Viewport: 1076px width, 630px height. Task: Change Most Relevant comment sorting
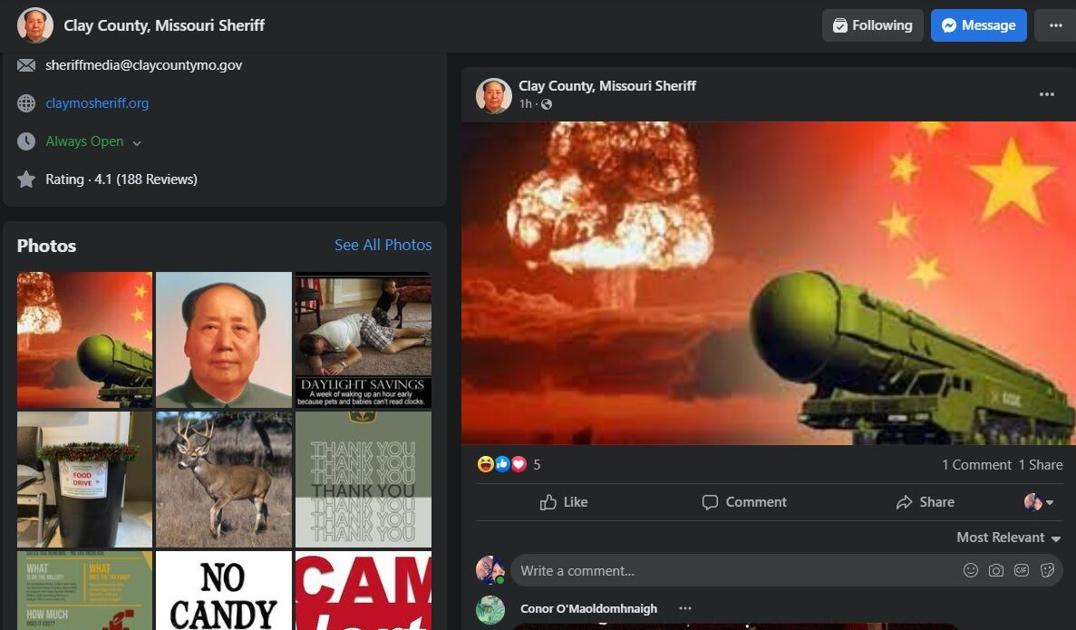1008,537
